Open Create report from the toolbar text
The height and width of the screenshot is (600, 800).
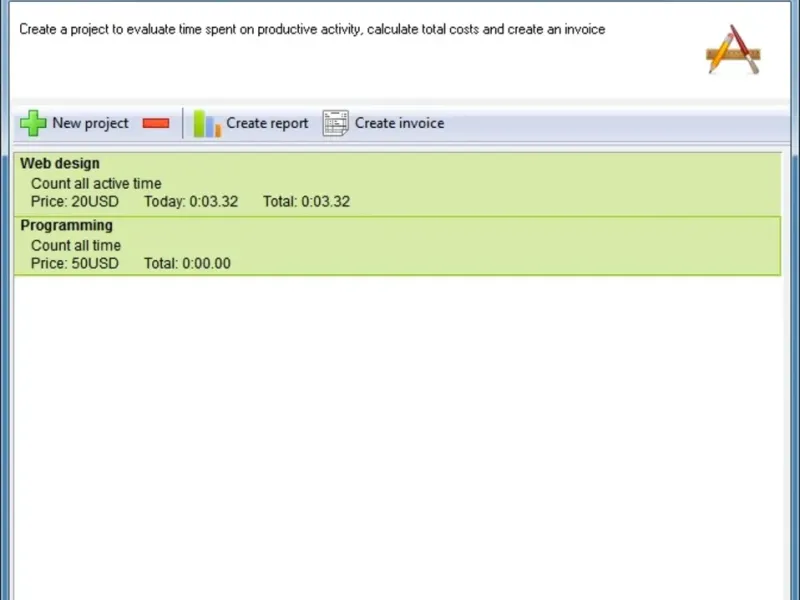[267, 123]
